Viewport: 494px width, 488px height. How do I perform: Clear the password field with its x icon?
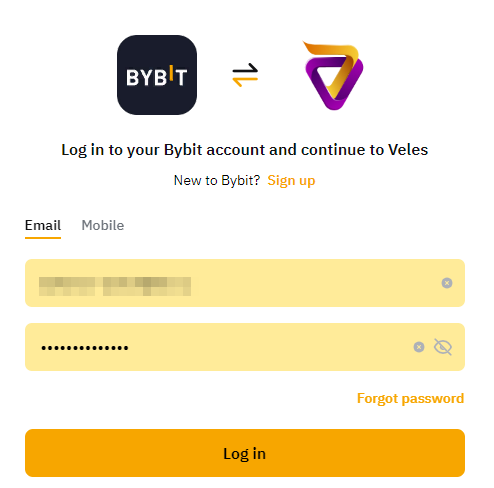(419, 347)
